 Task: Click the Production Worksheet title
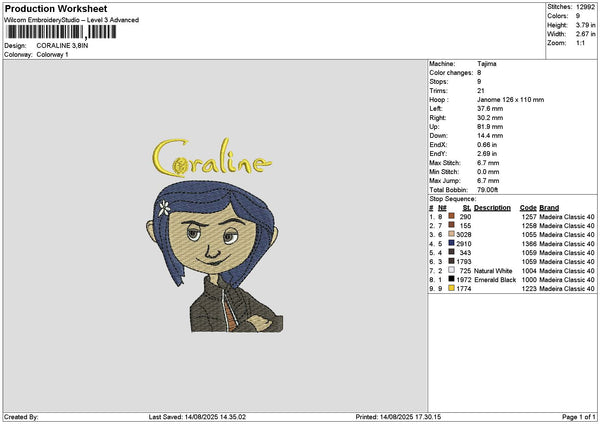(x=56, y=8)
